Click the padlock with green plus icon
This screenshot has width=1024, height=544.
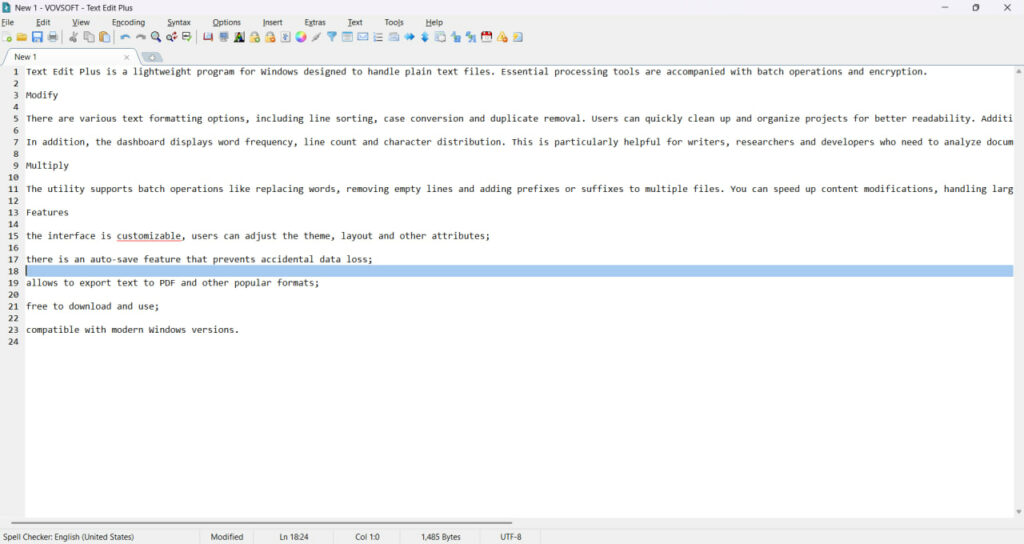[255, 37]
